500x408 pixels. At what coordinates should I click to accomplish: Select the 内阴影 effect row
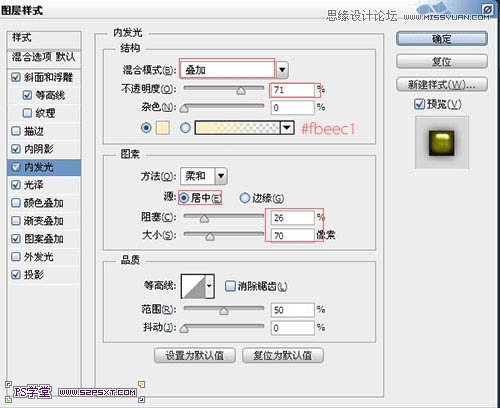click(x=44, y=149)
